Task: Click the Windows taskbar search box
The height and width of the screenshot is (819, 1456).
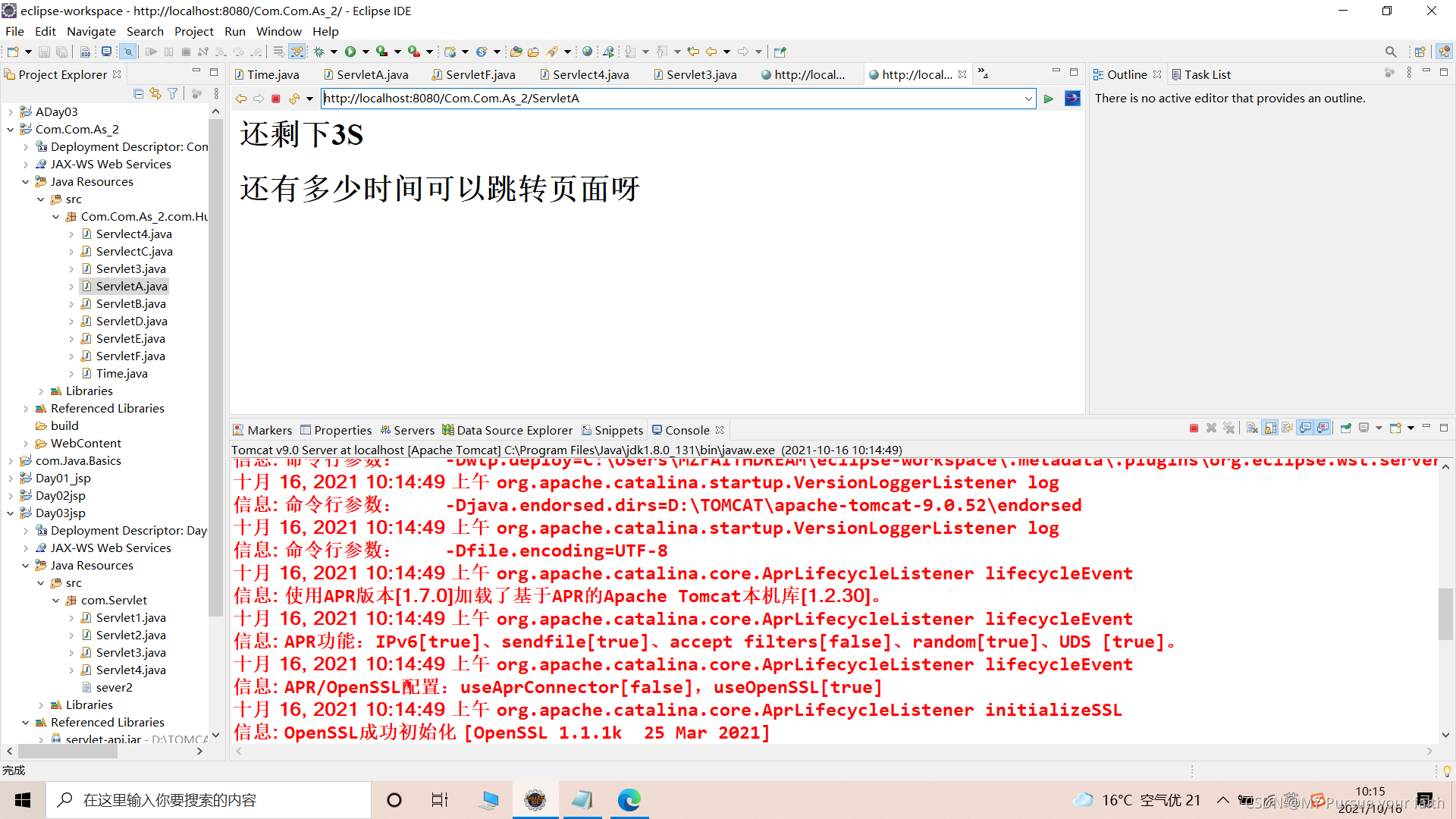Action: coord(209,800)
